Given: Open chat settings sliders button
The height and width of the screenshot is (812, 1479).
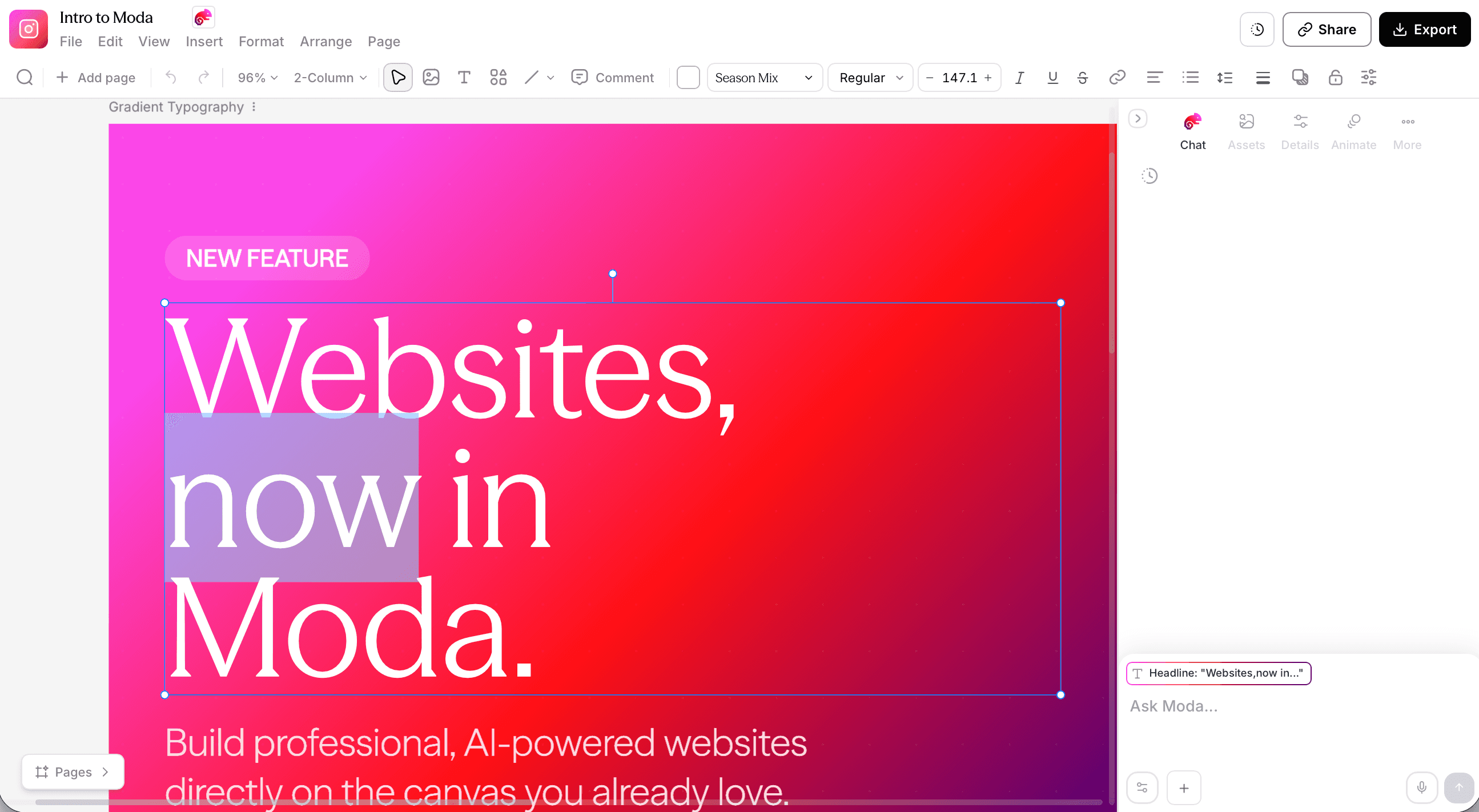Looking at the screenshot, I should pyautogui.click(x=1142, y=787).
